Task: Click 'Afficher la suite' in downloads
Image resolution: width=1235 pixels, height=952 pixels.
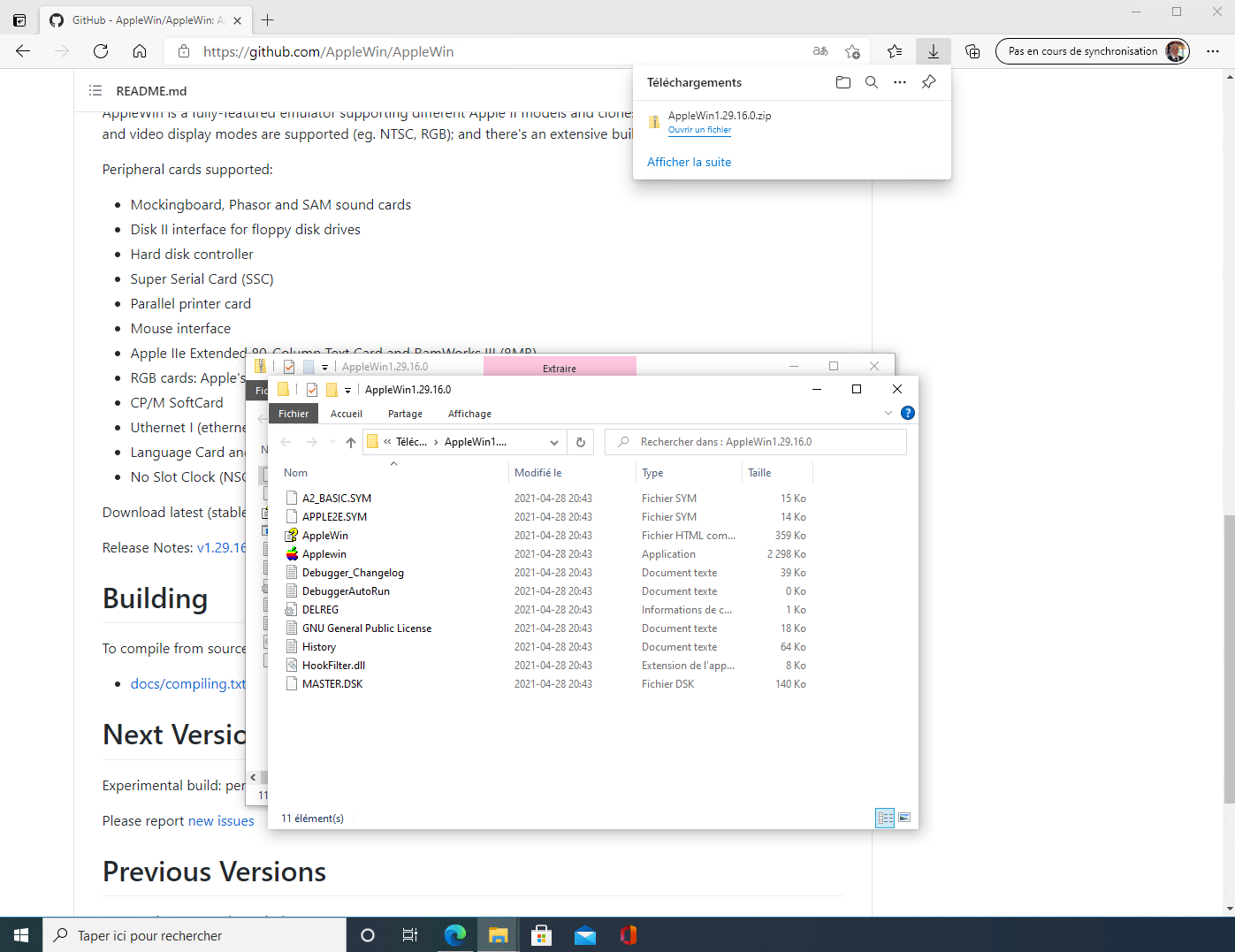Action: (689, 162)
